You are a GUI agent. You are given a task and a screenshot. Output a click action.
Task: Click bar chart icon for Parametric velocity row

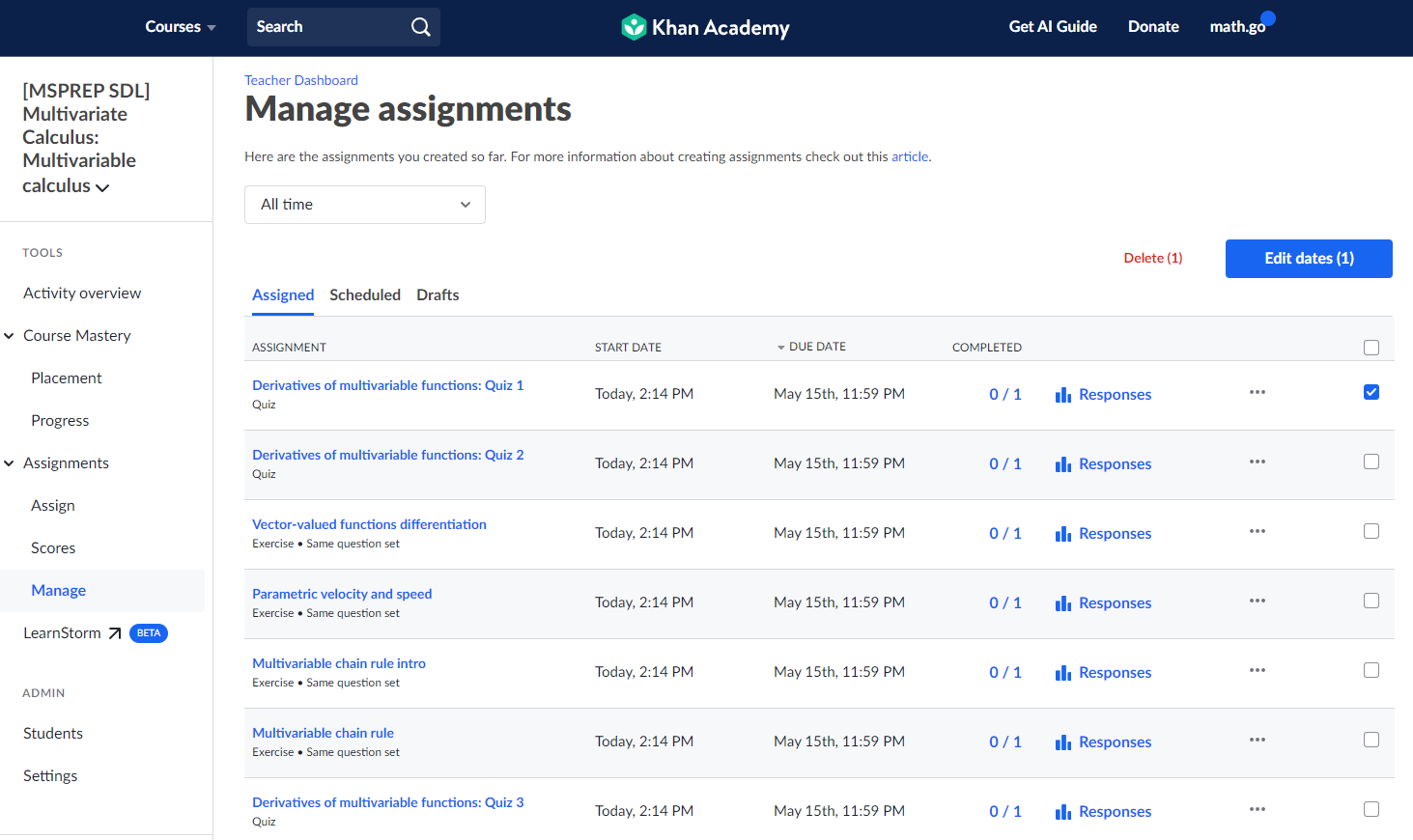click(1063, 602)
